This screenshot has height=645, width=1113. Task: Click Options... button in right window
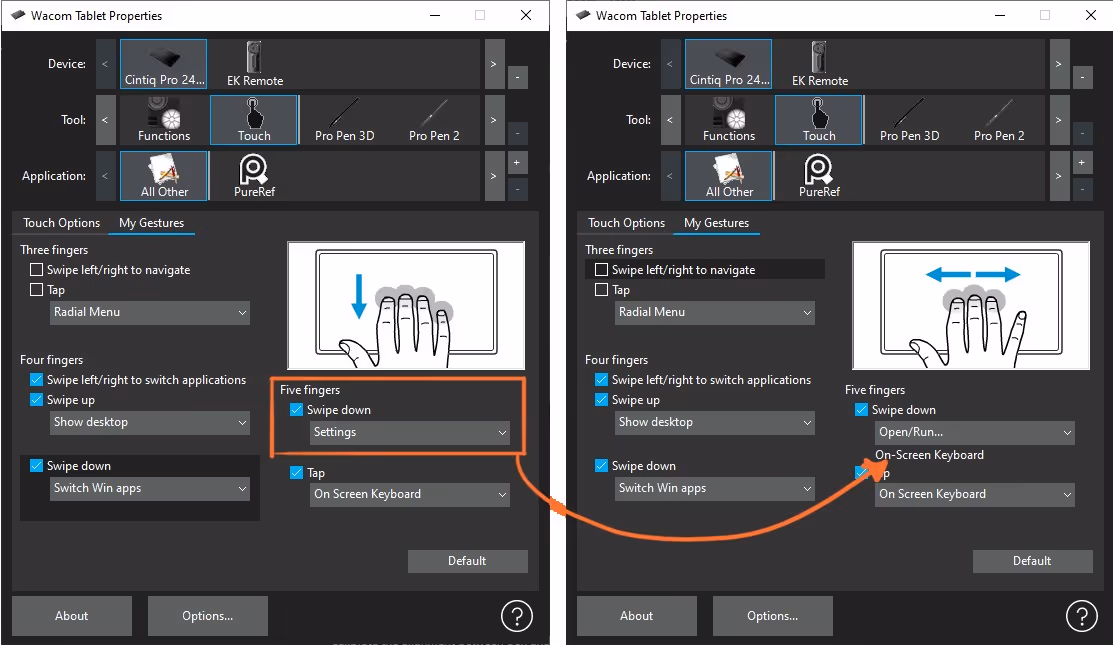pos(772,616)
